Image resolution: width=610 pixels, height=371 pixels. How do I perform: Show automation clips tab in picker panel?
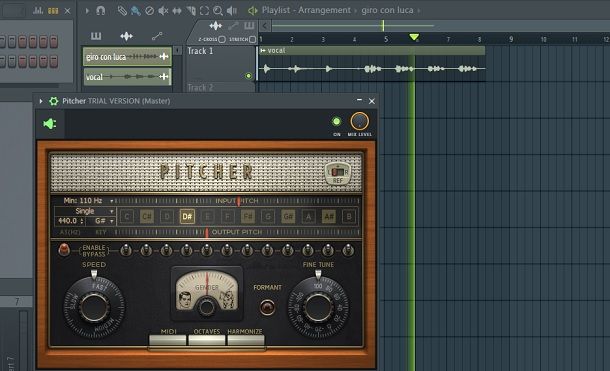point(157,36)
